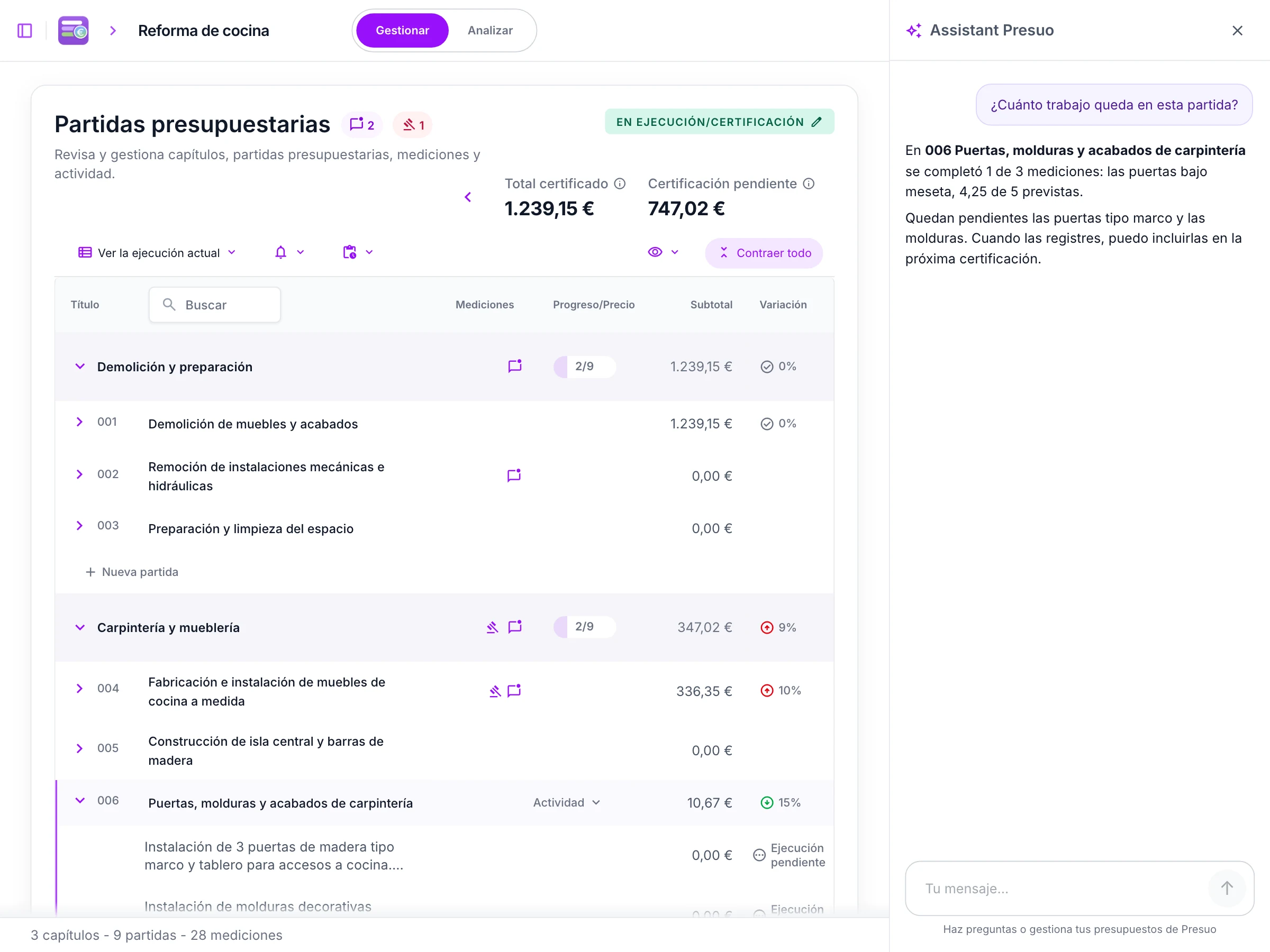
Task: Open comment icon on partida 002
Action: tap(514, 475)
